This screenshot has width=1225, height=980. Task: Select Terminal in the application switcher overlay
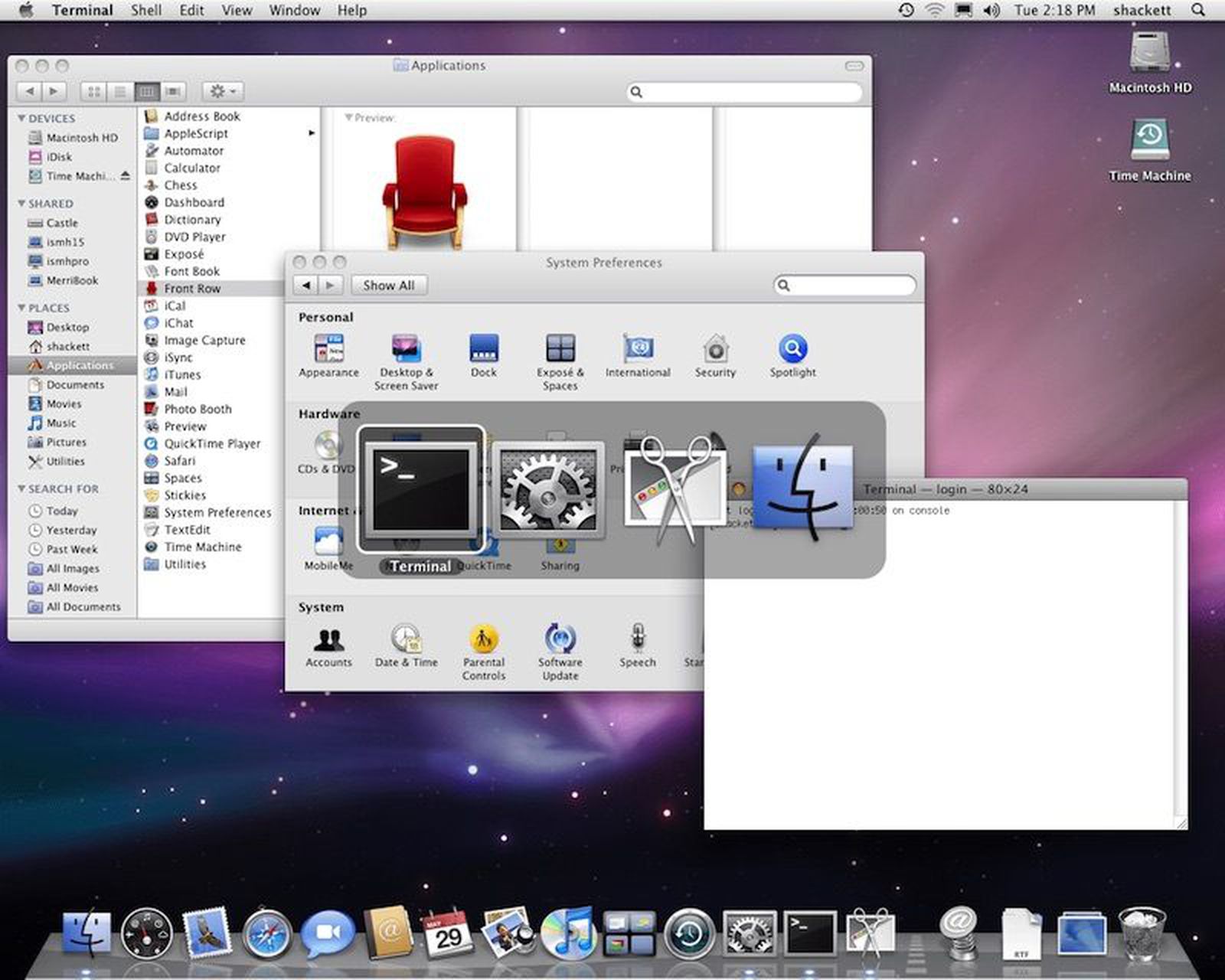point(420,490)
